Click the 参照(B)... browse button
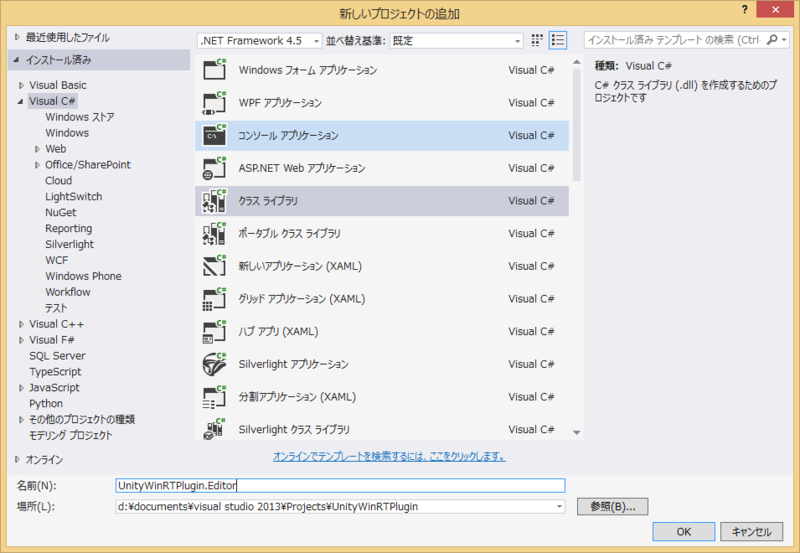This screenshot has height=553, width=800. (x=613, y=507)
